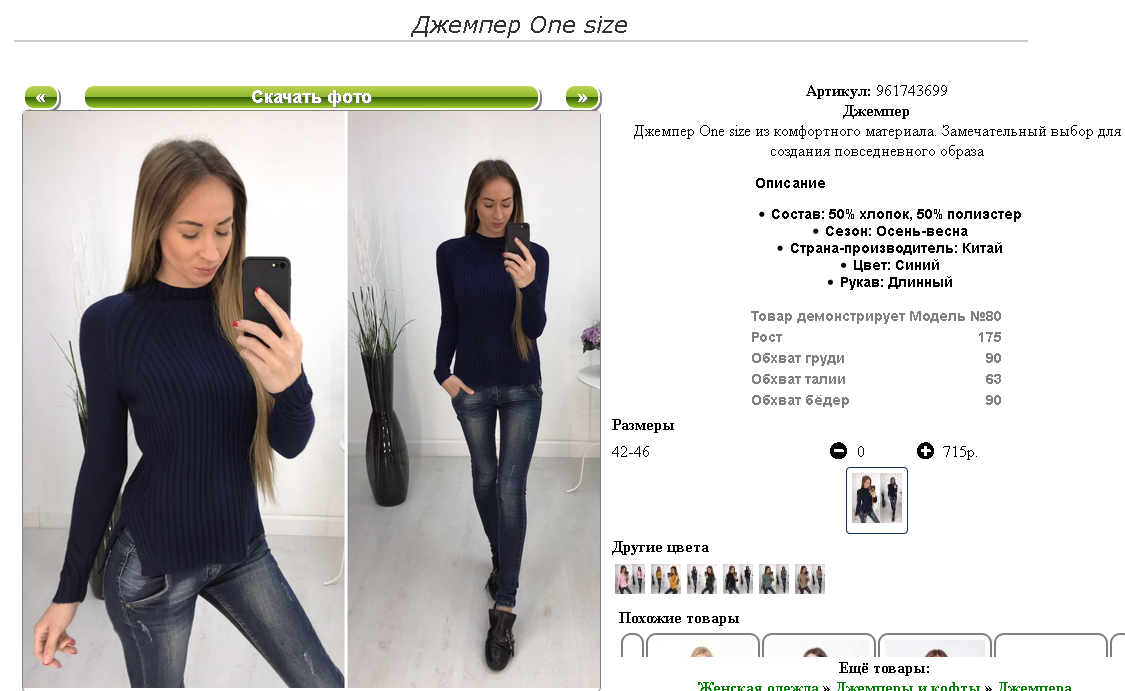
Task: Select the navy jumper preview thumbnail
Action: click(877, 500)
